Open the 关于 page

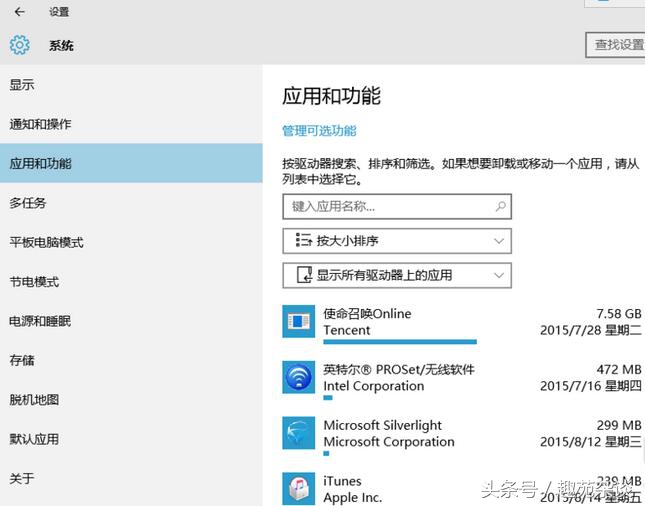(131, 478)
